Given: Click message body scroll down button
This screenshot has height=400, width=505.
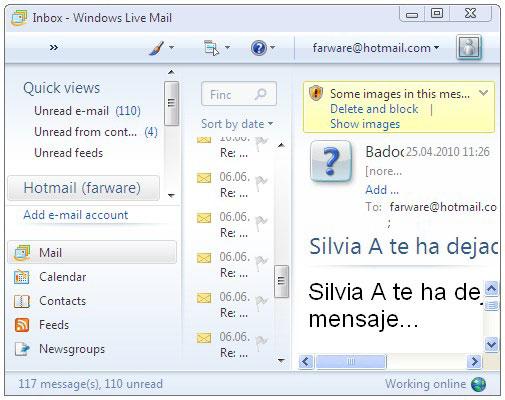Looking at the screenshot, I should 492,344.
